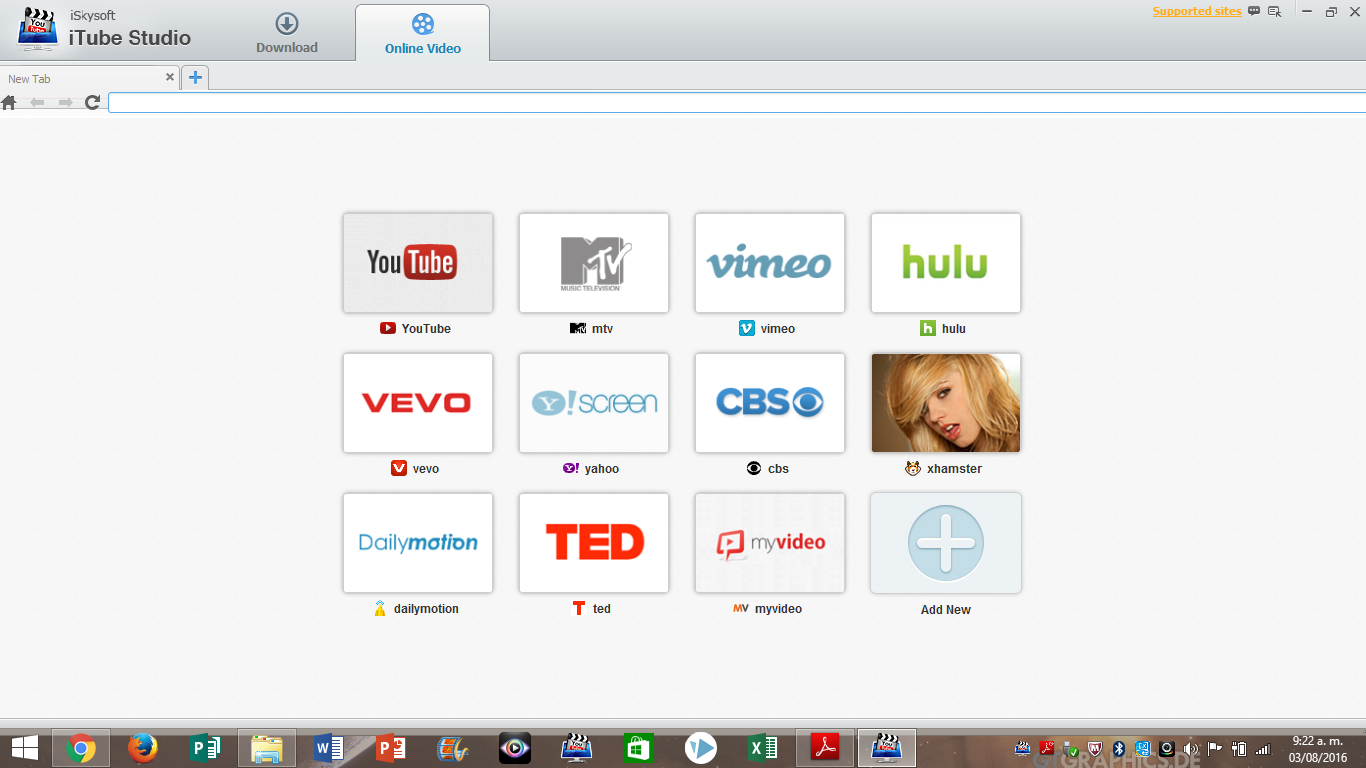Select the Online Video tab
1366x768 pixels.
(x=422, y=33)
